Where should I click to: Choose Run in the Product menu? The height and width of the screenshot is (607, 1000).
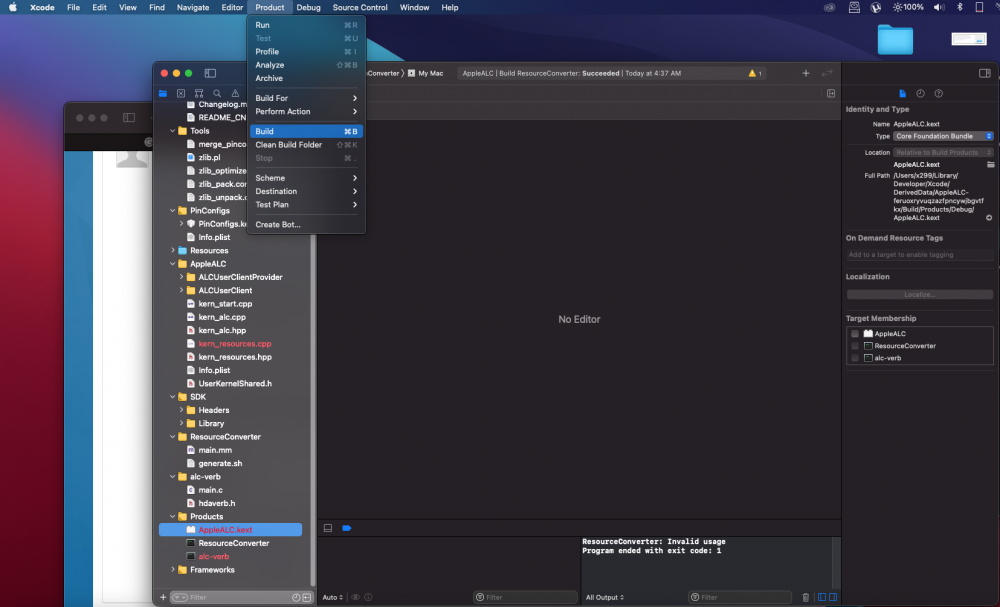(x=306, y=25)
